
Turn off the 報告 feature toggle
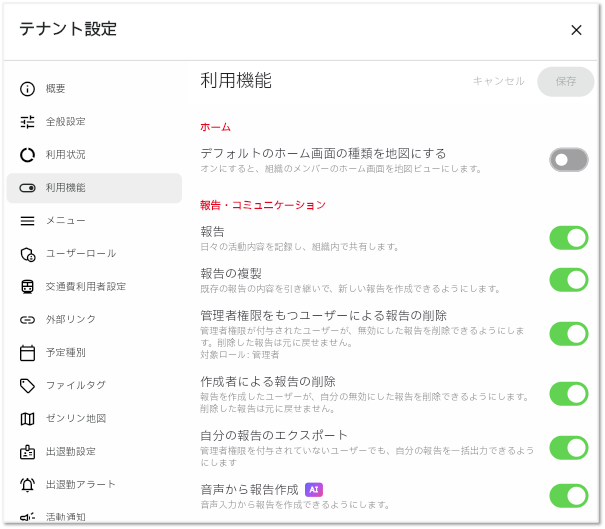tap(569, 238)
